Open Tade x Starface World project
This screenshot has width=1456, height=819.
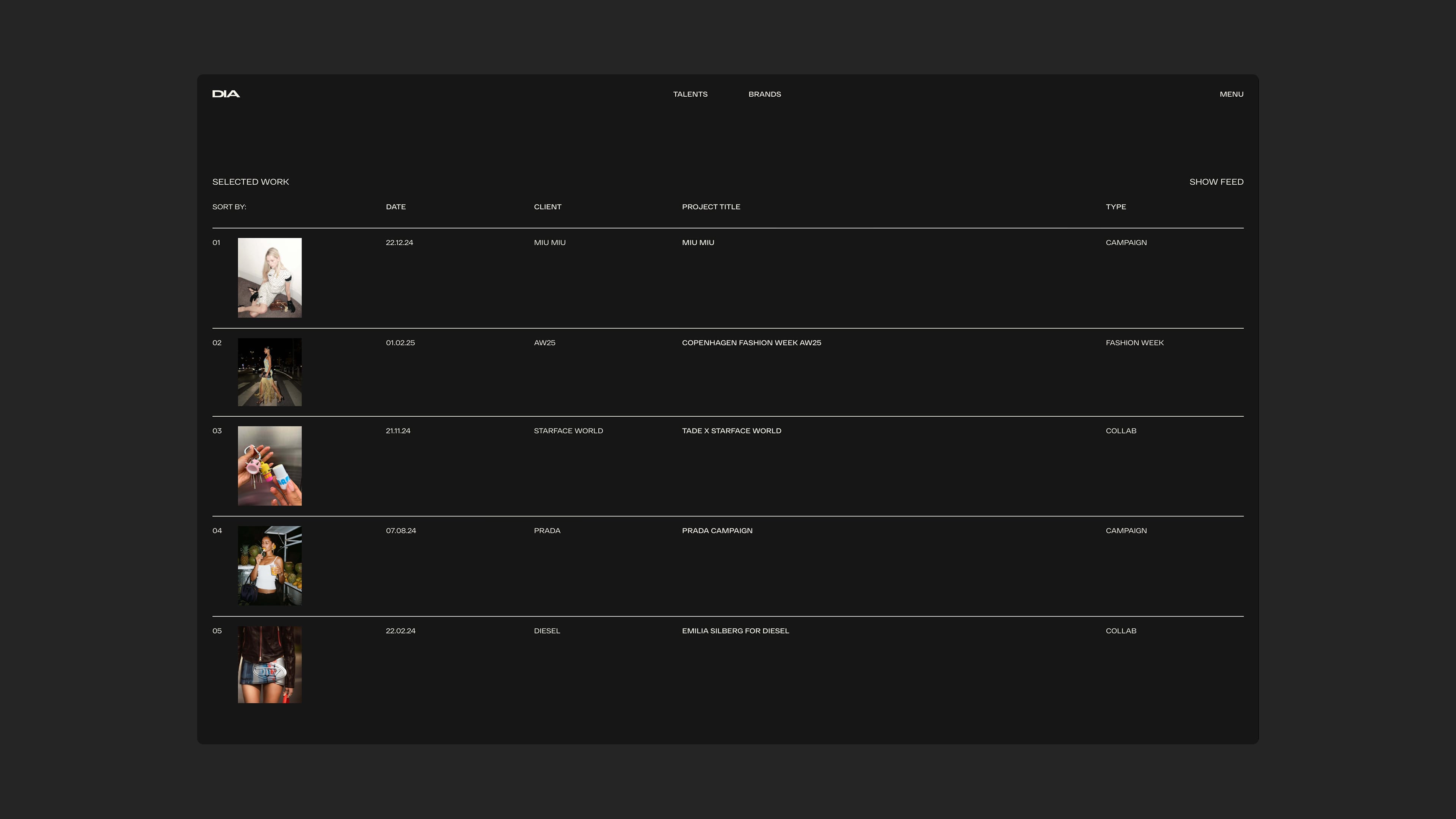pyautogui.click(x=731, y=431)
